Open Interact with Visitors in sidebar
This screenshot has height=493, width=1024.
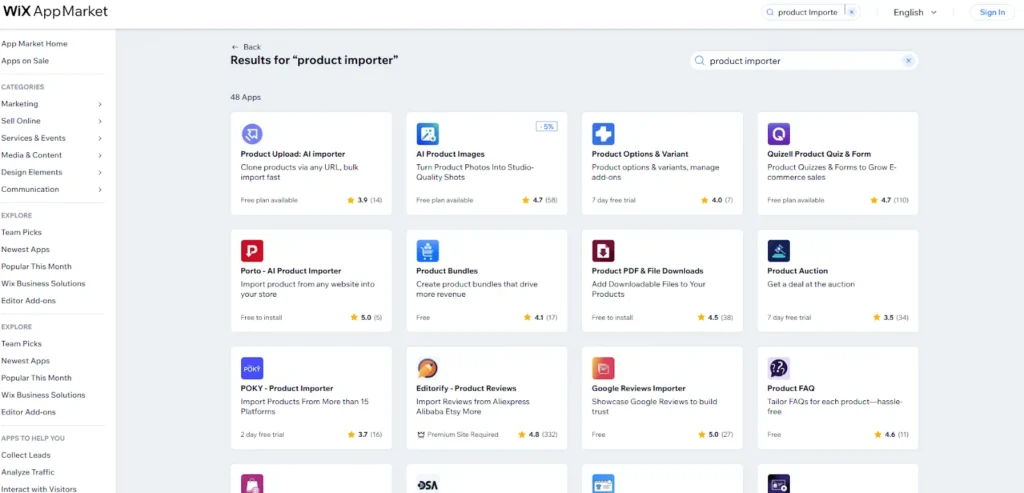[39, 489]
